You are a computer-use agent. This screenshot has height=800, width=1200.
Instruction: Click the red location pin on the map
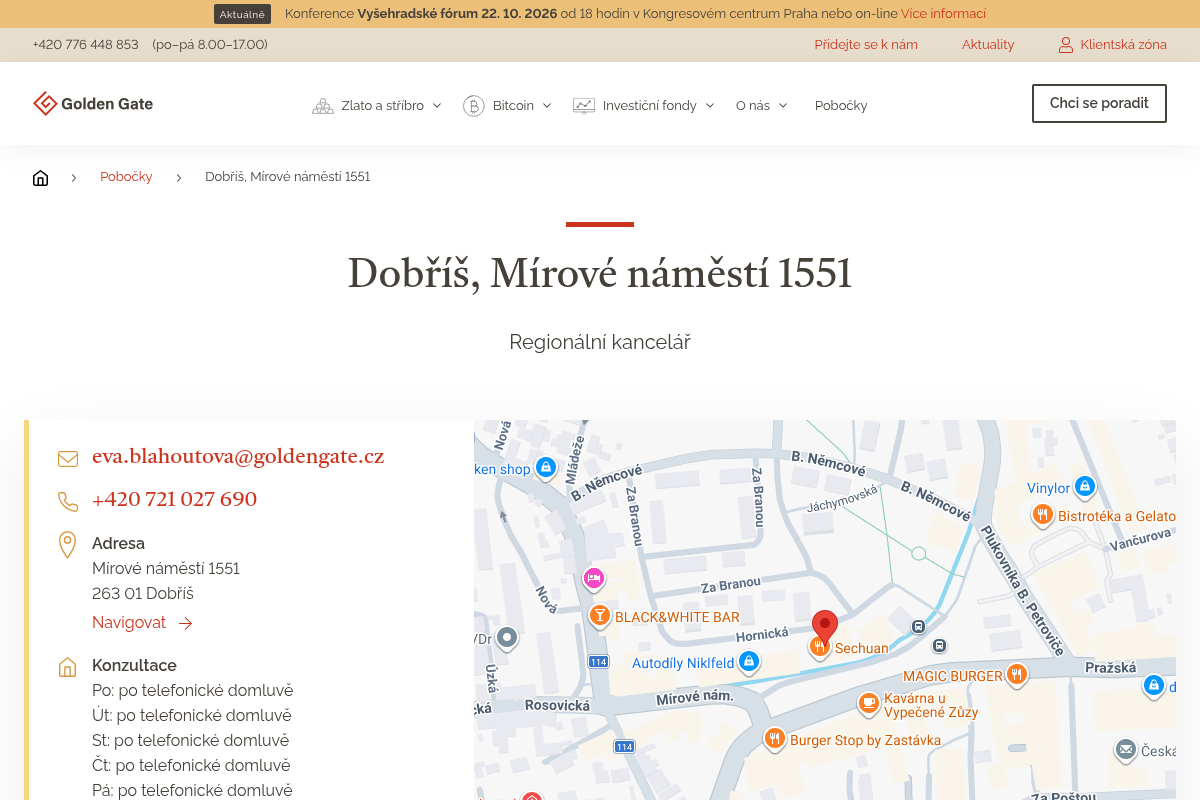pos(824,626)
